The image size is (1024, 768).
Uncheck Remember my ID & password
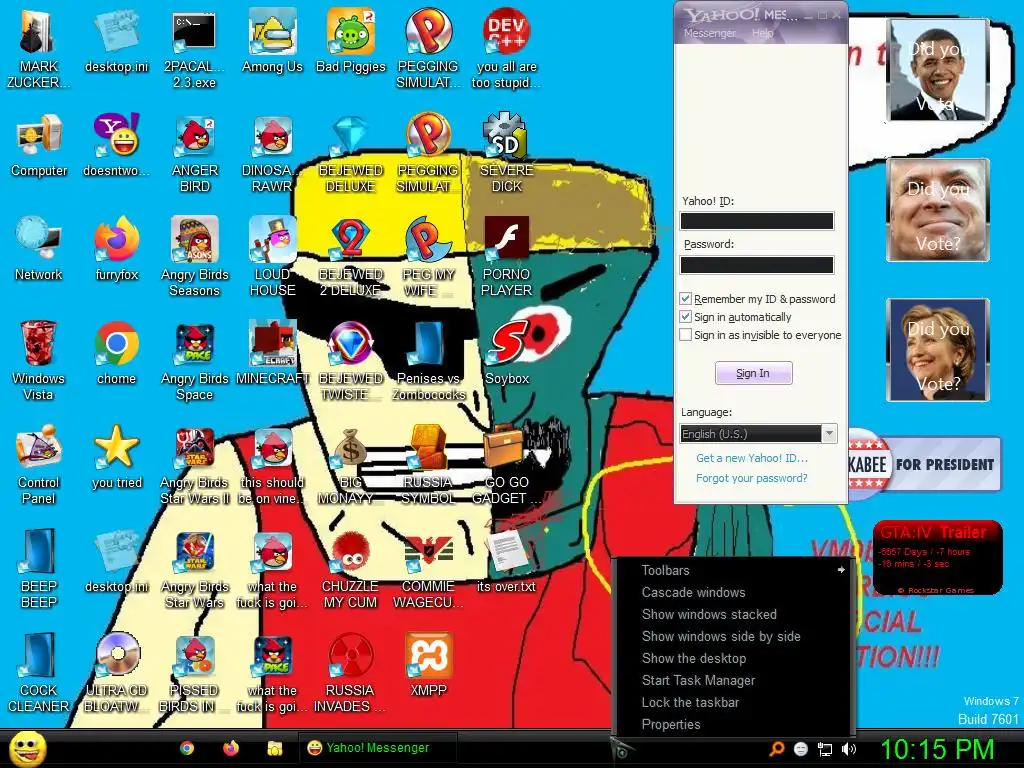(x=686, y=299)
